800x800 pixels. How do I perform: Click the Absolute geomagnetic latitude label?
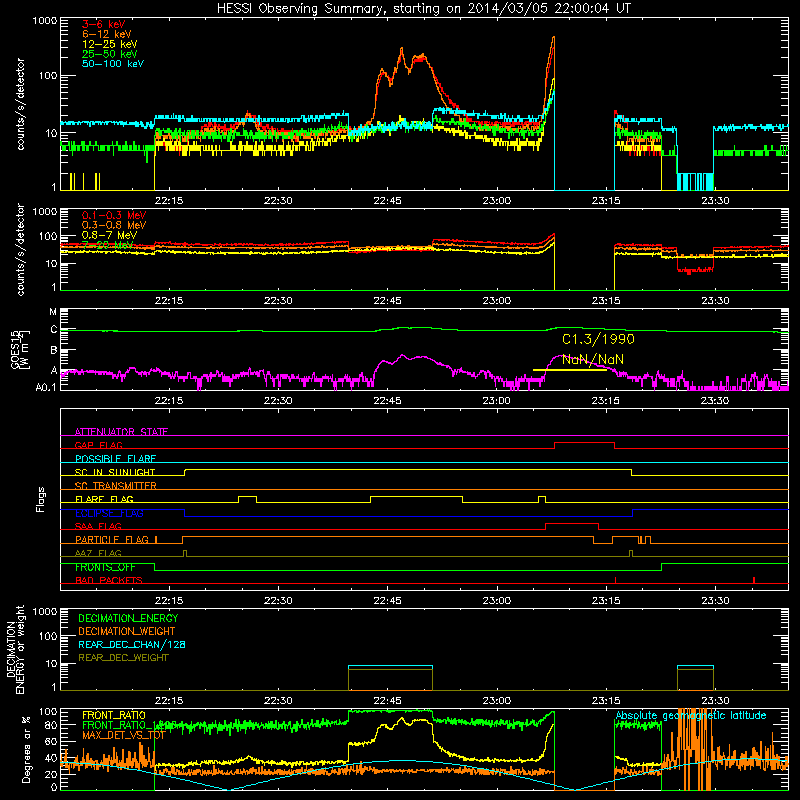coord(691,716)
